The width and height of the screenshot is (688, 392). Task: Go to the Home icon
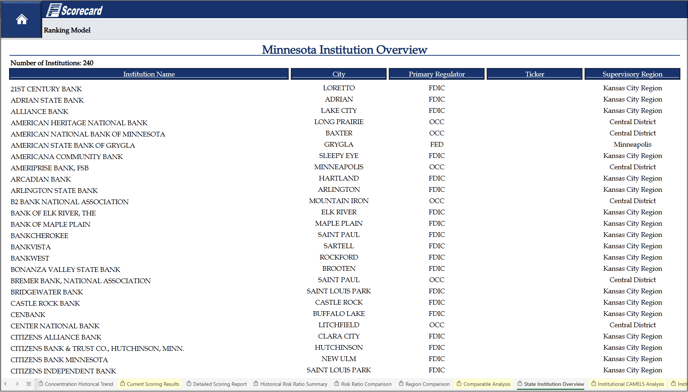(22, 19)
